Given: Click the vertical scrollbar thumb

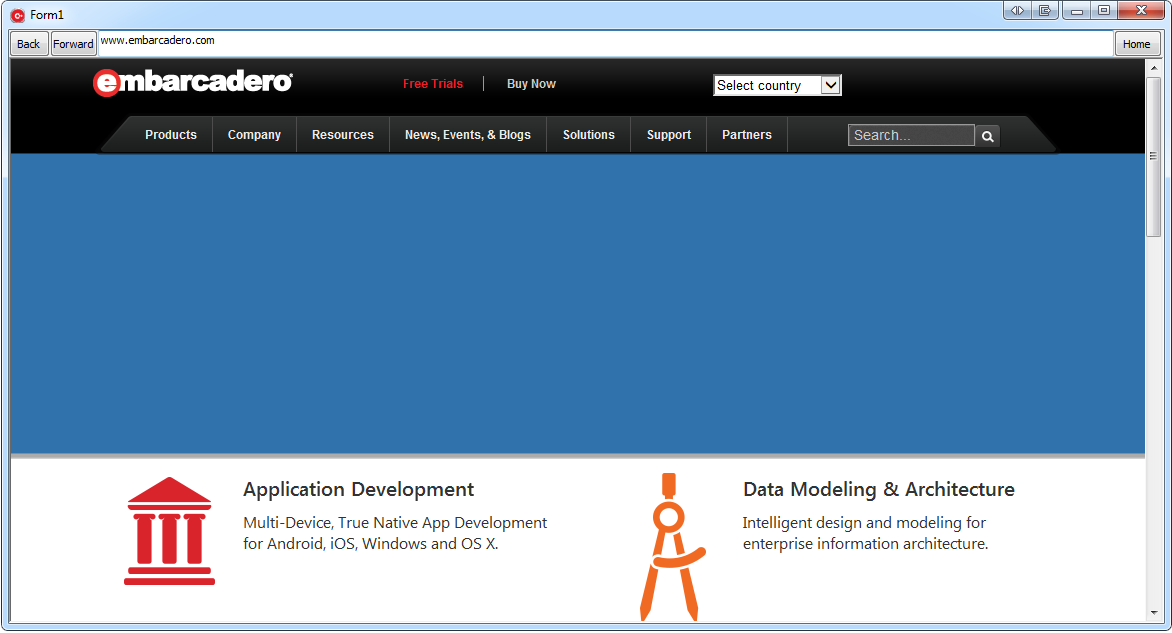Looking at the screenshot, I should [1153, 156].
